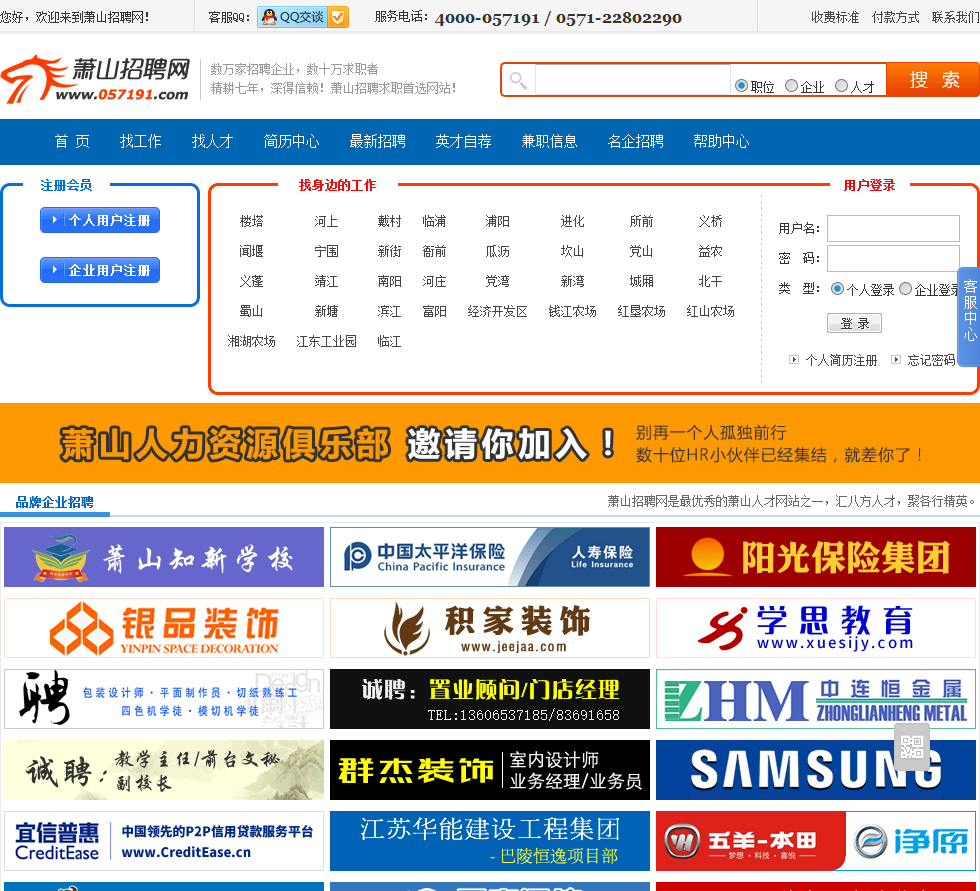Open the 付款方式 link
Screen dimensions: 980x891
(x=895, y=17)
